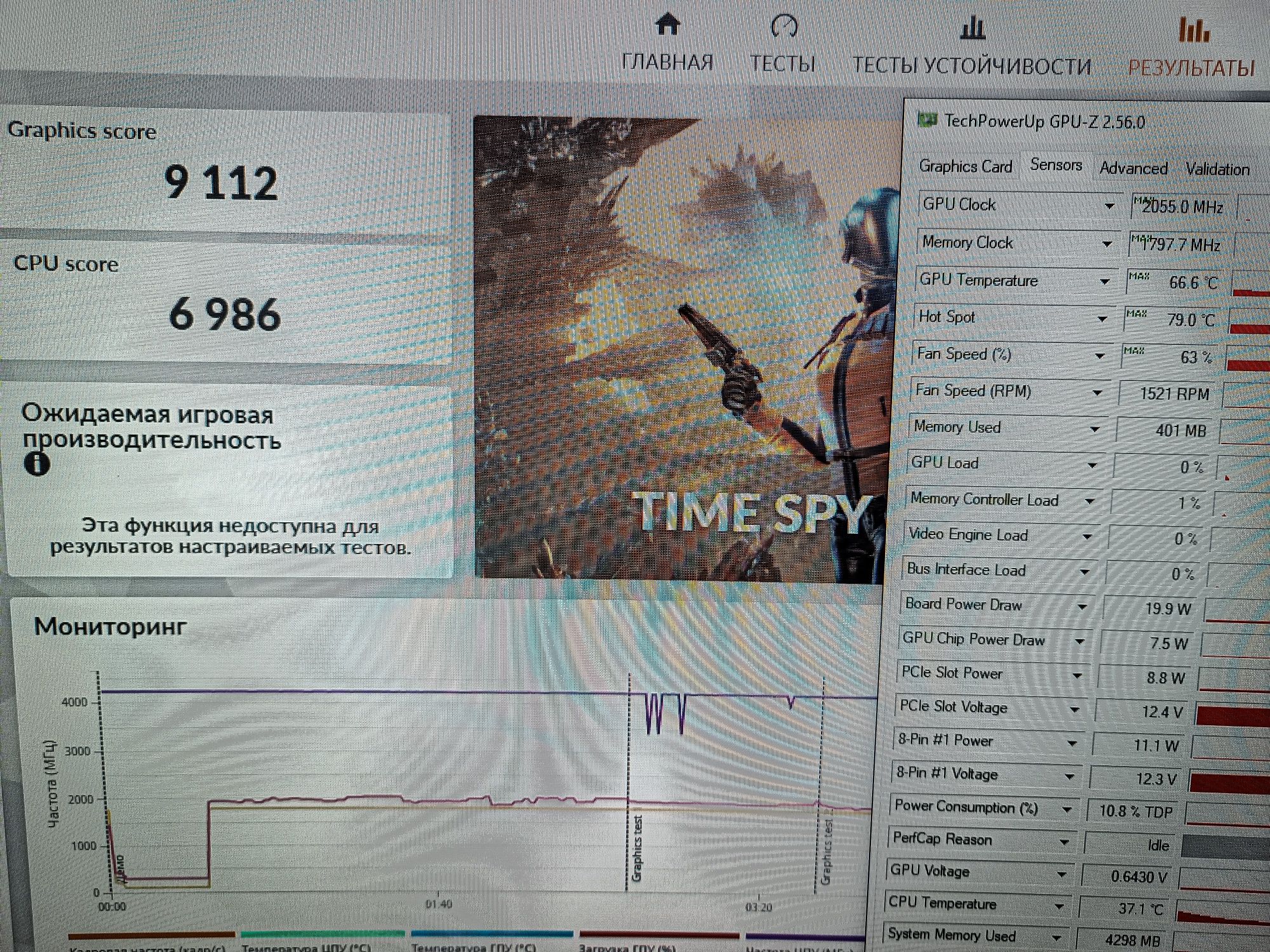Viewport: 1270px width, 952px height.
Task: Click the GPU-Z window title icon
Action: [928, 119]
